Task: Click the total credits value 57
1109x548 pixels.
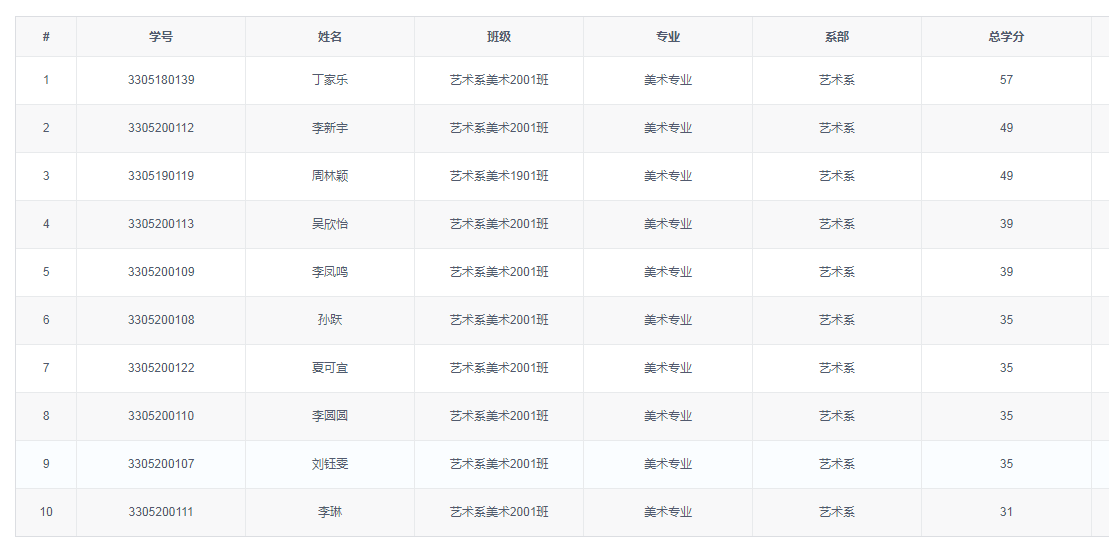Action: click(1006, 80)
